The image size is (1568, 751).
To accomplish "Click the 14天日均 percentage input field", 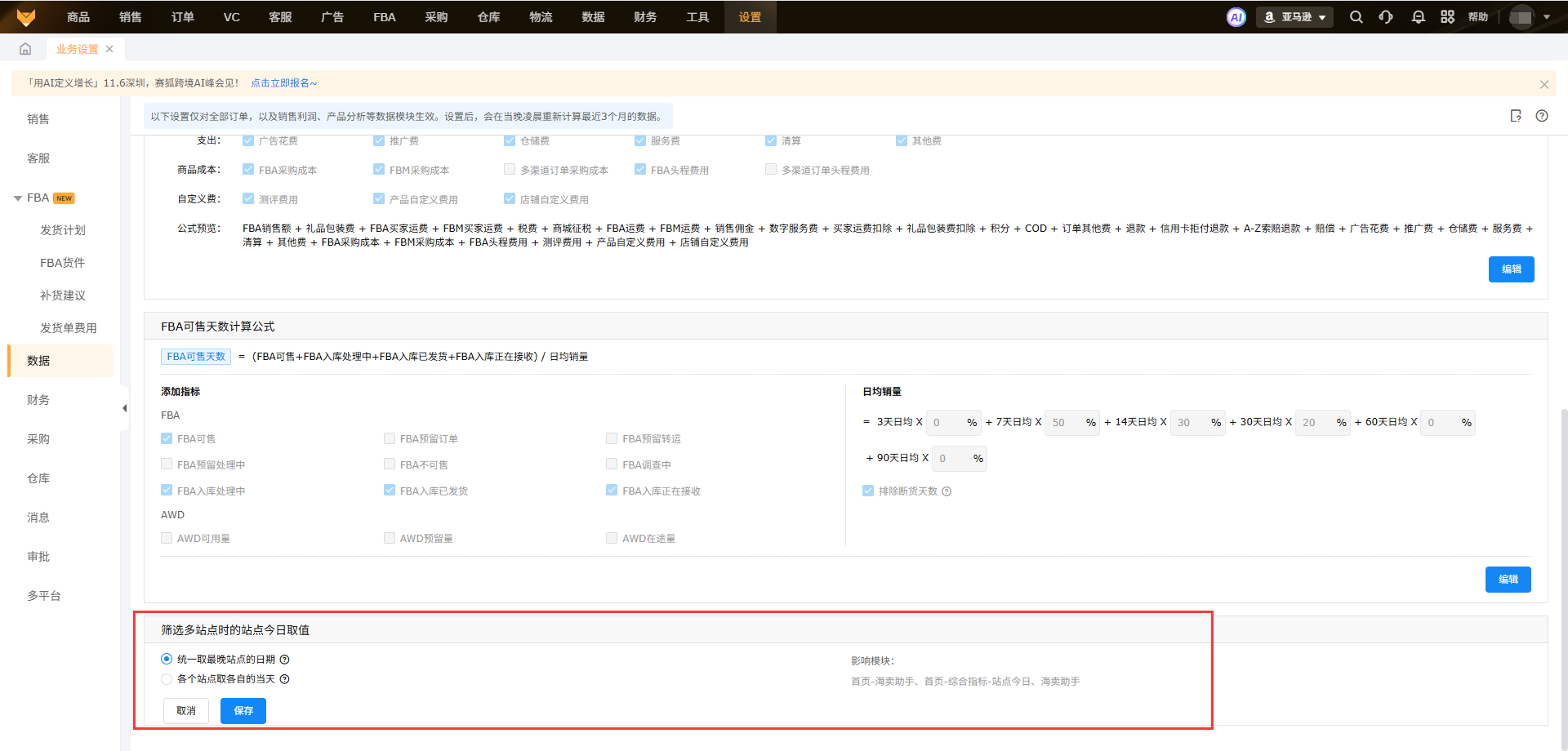I will tap(1198, 423).
